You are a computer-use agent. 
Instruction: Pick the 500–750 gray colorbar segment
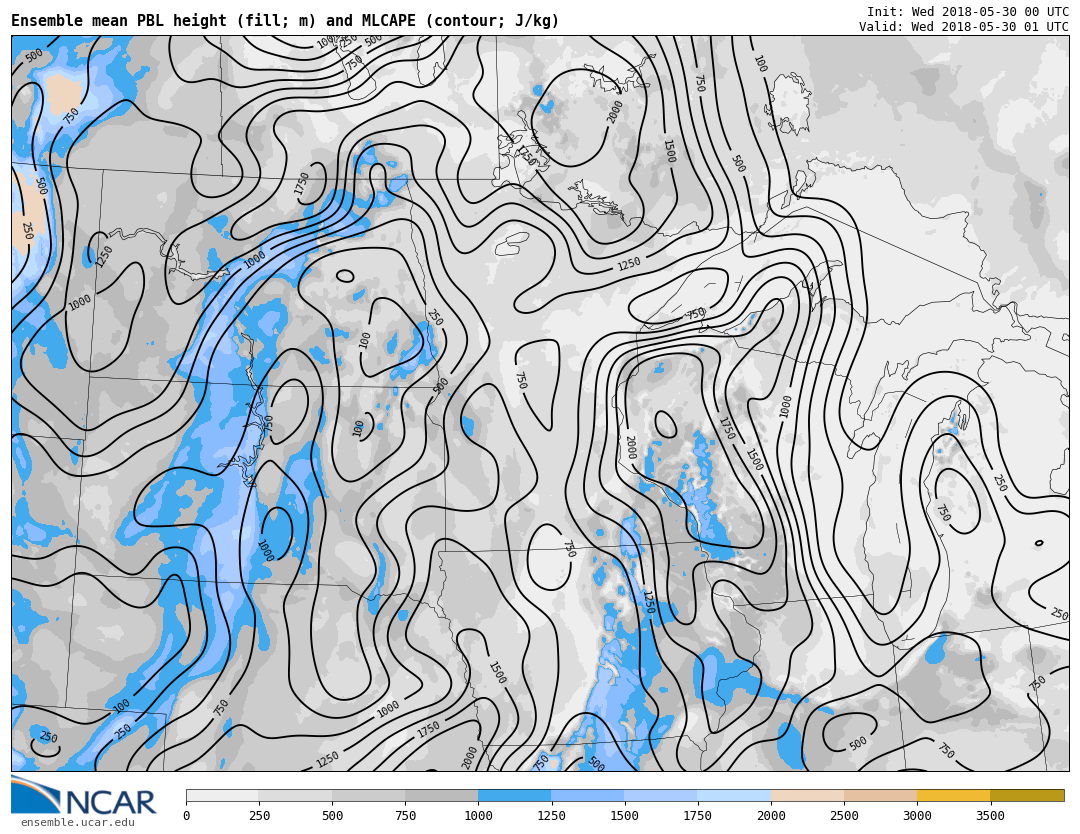click(x=368, y=796)
